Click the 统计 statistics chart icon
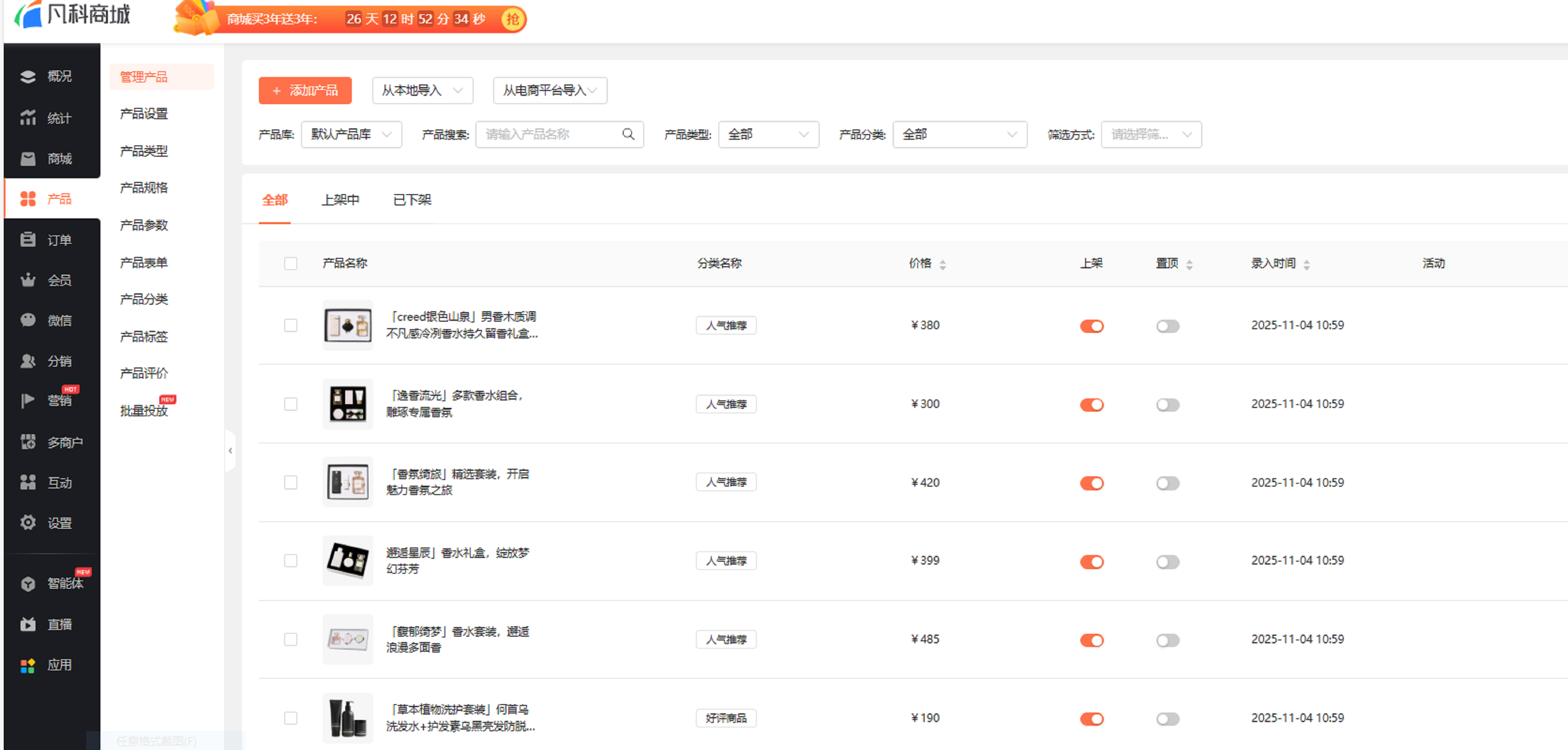Image resolution: width=1568 pixels, height=750 pixels. tap(28, 117)
